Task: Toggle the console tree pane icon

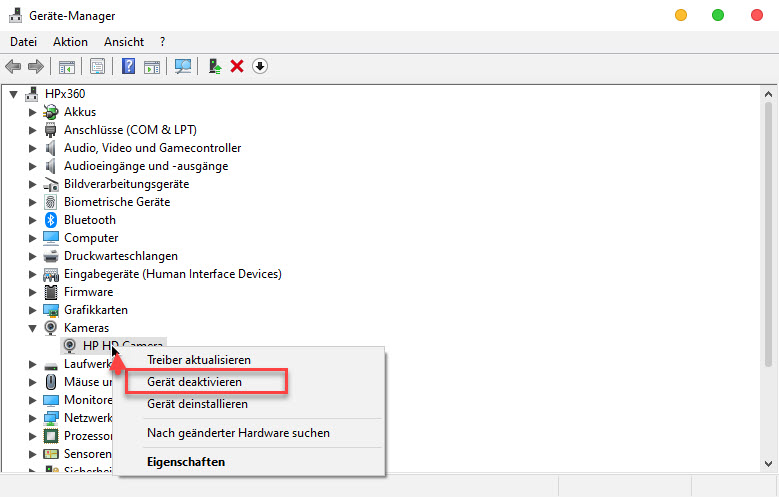Action: click(67, 66)
